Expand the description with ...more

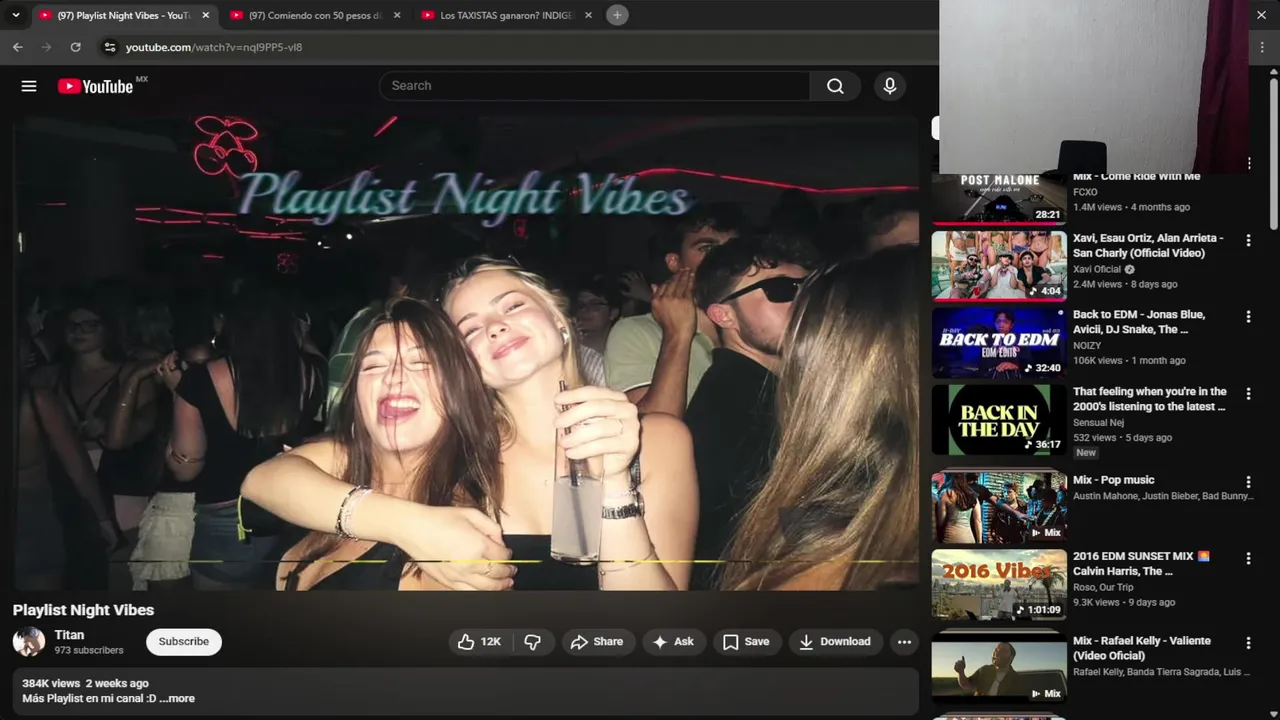pyautogui.click(x=177, y=699)
